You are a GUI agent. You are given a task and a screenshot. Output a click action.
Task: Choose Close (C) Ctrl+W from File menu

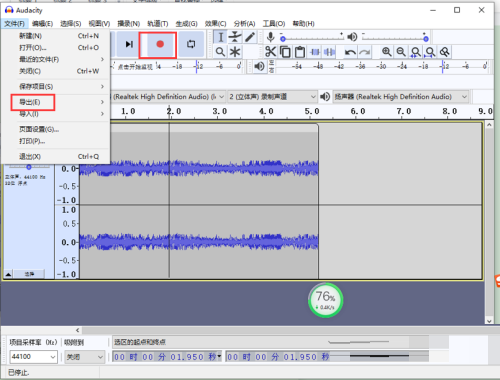tap(56, 71)
